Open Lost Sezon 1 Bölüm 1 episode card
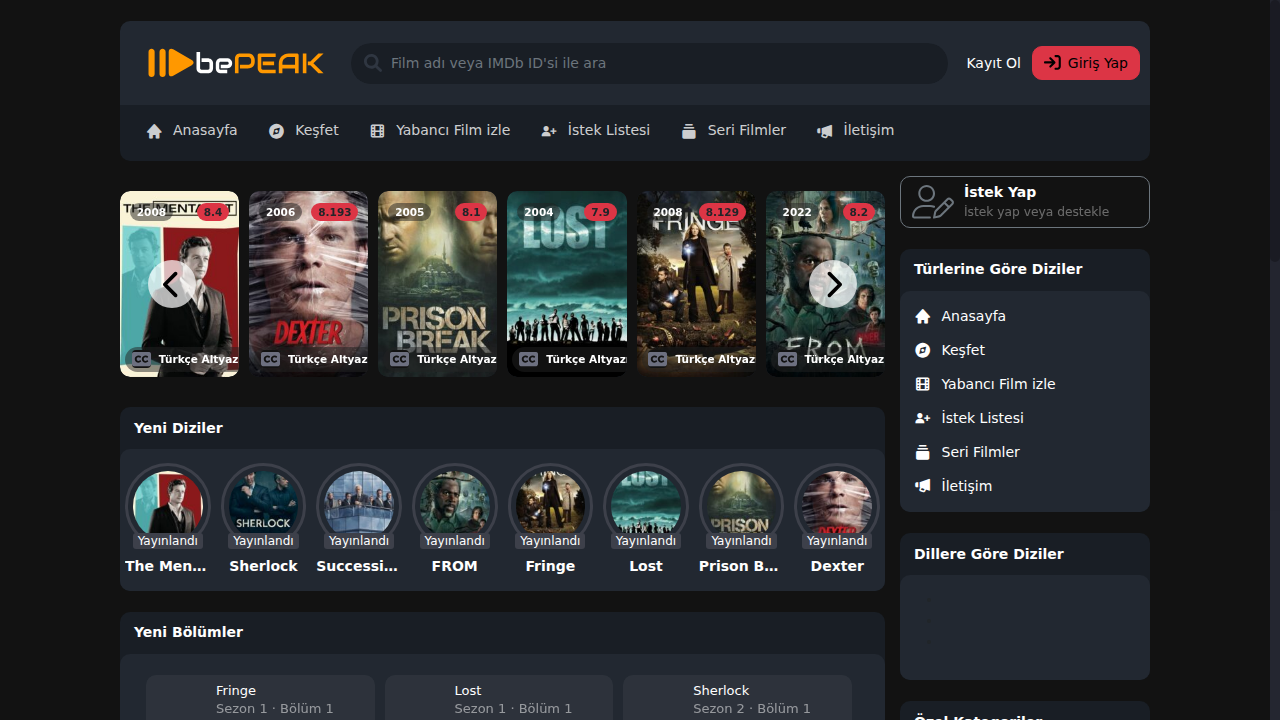This screenshot has width=1280, height=720. (499, 698)
